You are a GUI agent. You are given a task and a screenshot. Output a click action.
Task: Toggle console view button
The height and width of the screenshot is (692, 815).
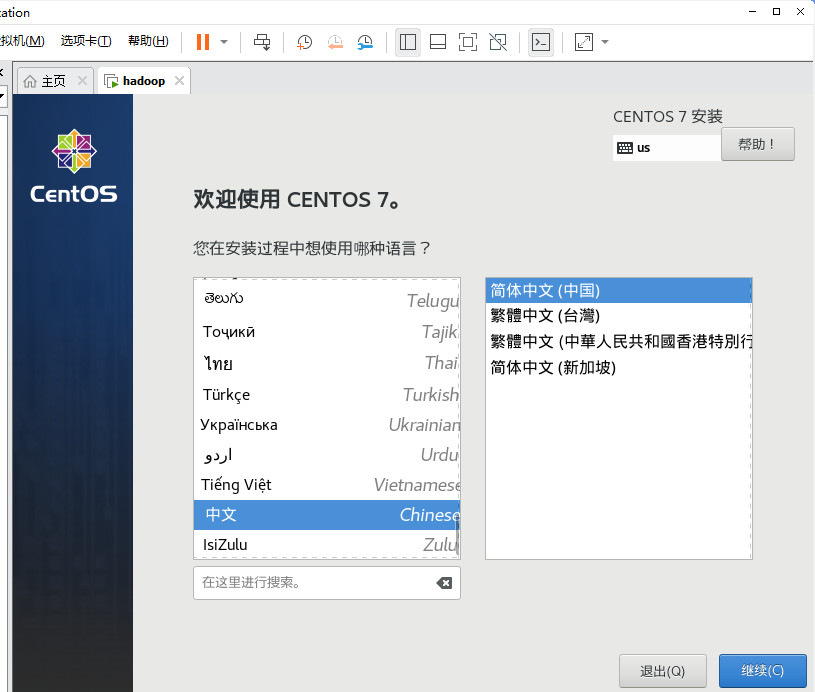click(541, 42)
